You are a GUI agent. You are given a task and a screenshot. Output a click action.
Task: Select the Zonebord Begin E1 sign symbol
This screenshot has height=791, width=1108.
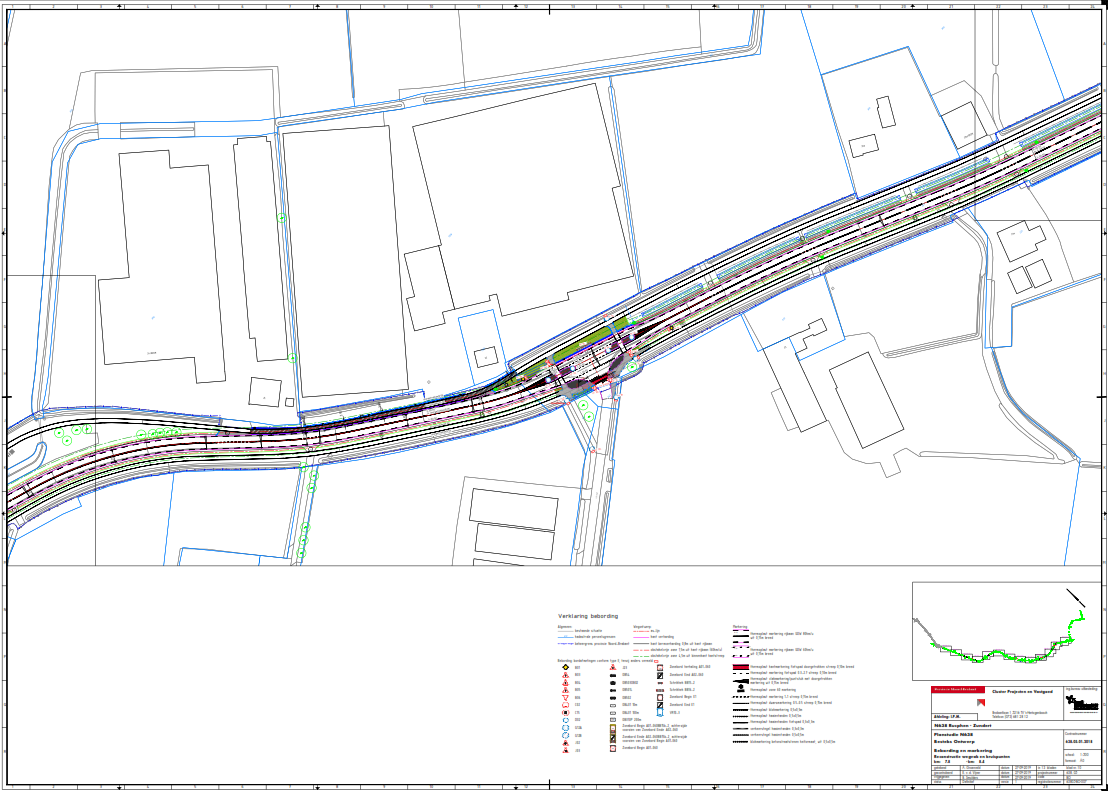[x=659, y=697]
